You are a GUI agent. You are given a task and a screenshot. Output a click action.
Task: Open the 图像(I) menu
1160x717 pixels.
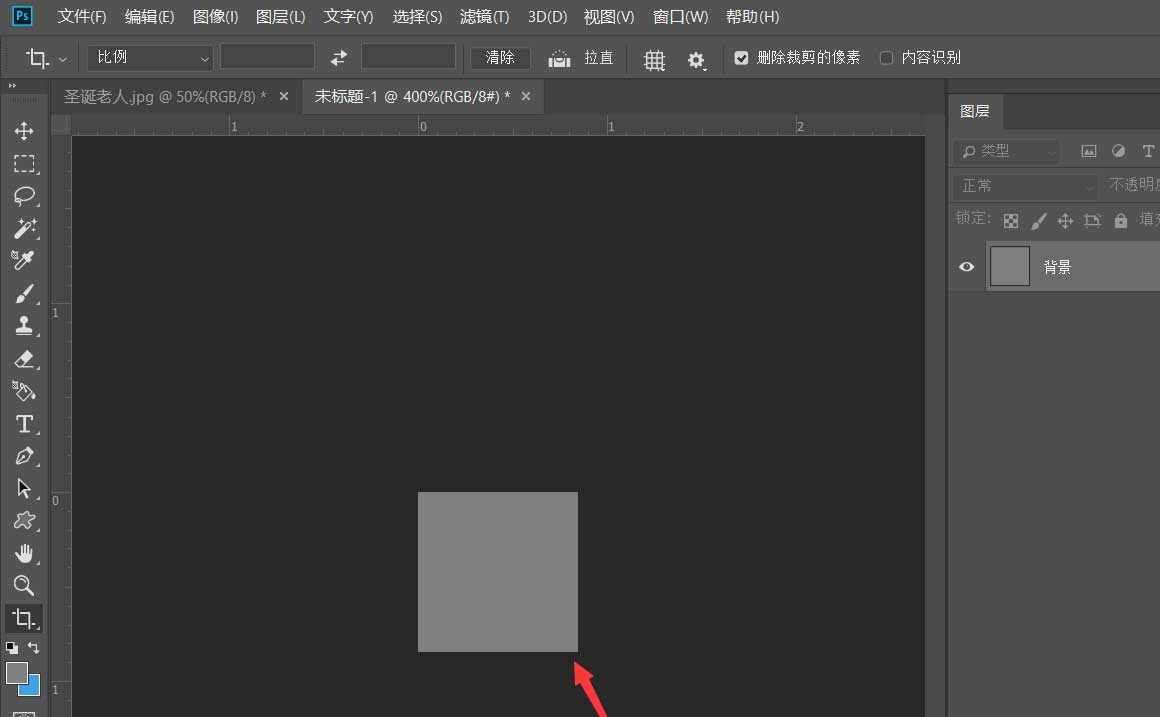215,16
